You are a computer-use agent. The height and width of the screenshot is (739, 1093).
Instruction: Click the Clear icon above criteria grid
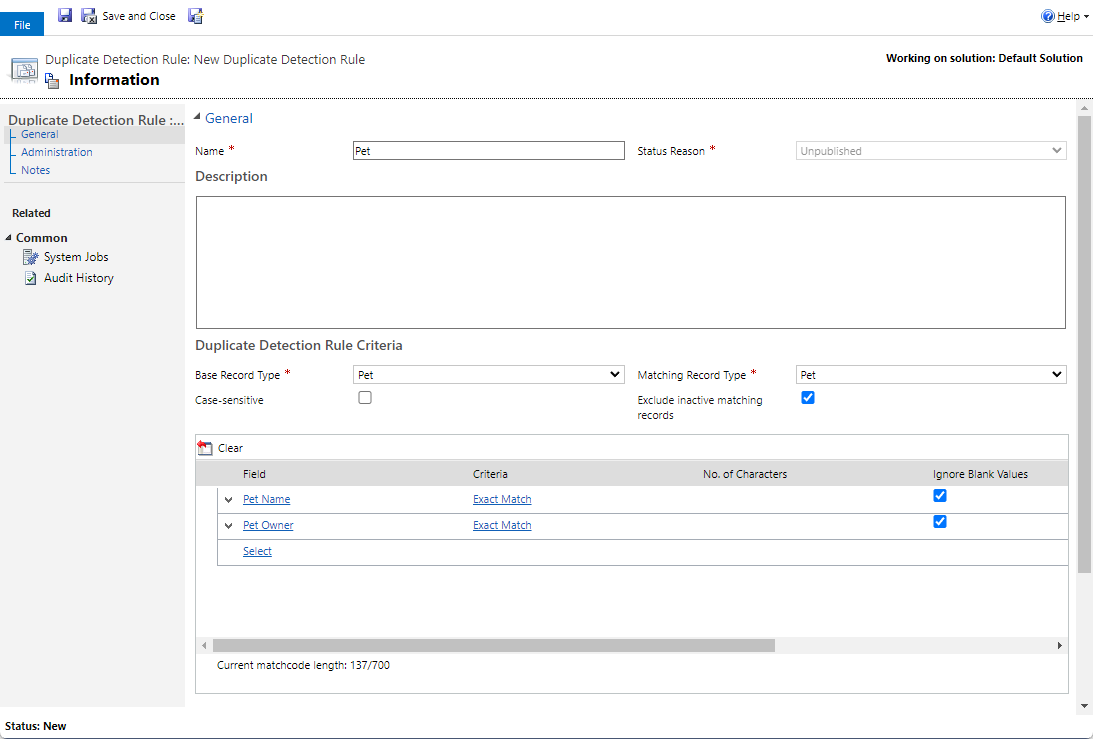206,447
